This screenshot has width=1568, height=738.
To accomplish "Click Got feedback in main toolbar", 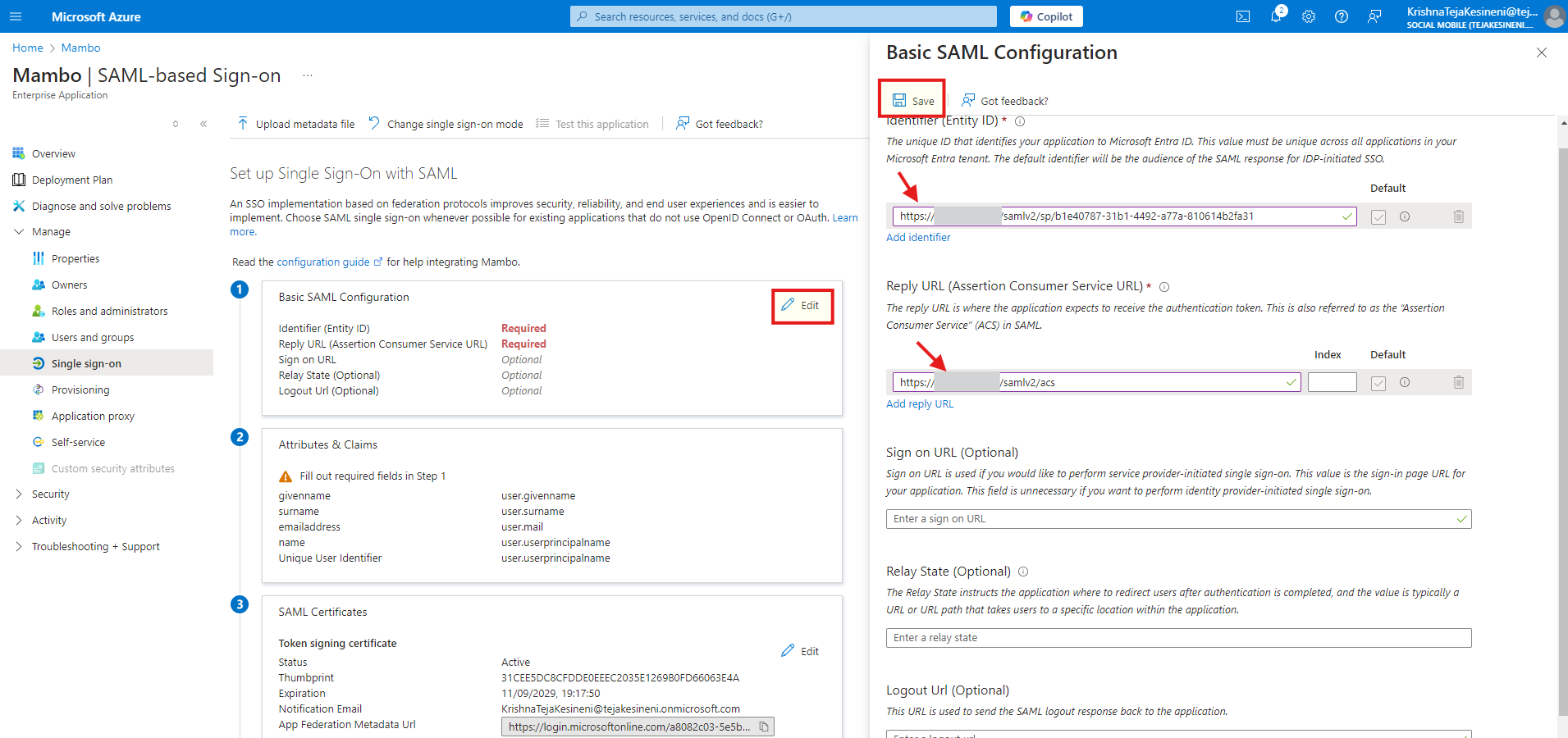I will tap(720, 124).
